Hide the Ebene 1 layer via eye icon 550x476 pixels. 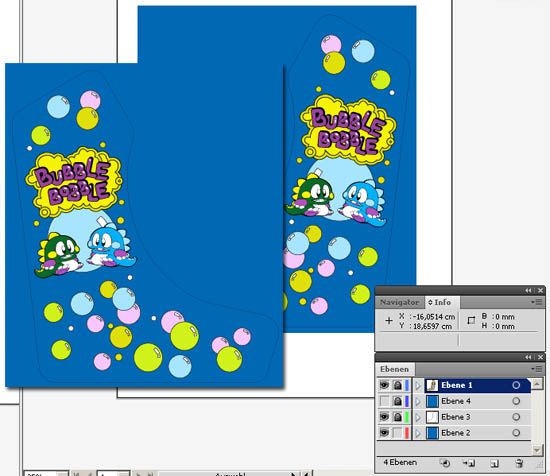[x=384, y=385]
